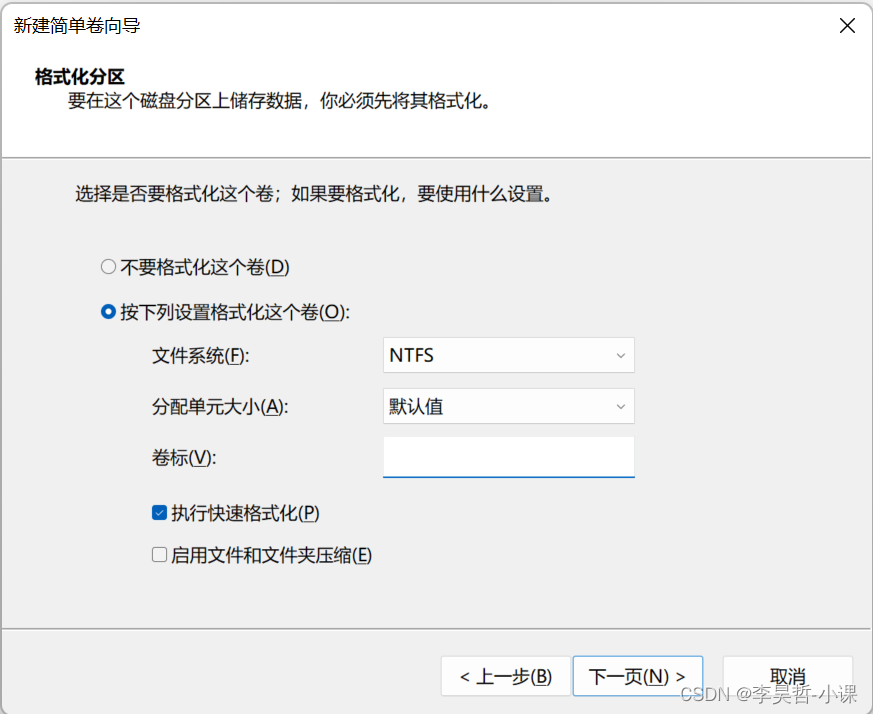Abort volume formatting via 取消

pos(788,676)
